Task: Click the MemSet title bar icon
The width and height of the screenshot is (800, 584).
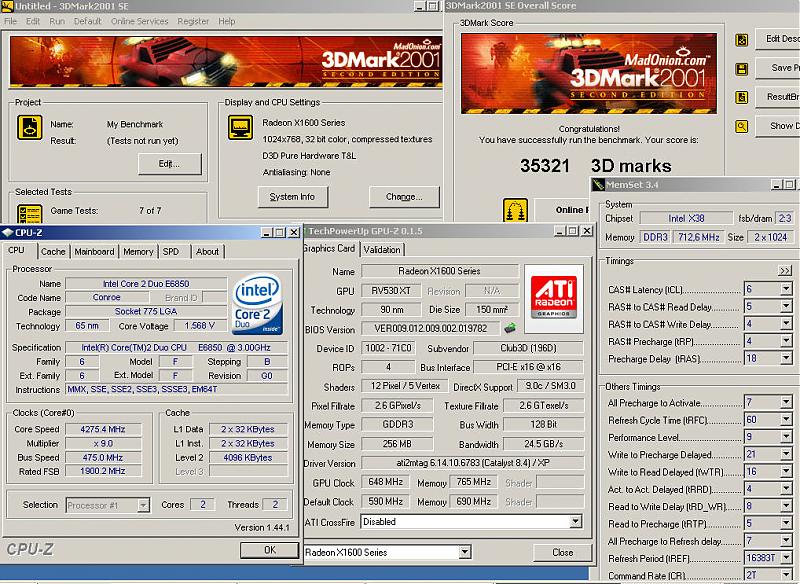Action: click(x=597, y=185)
